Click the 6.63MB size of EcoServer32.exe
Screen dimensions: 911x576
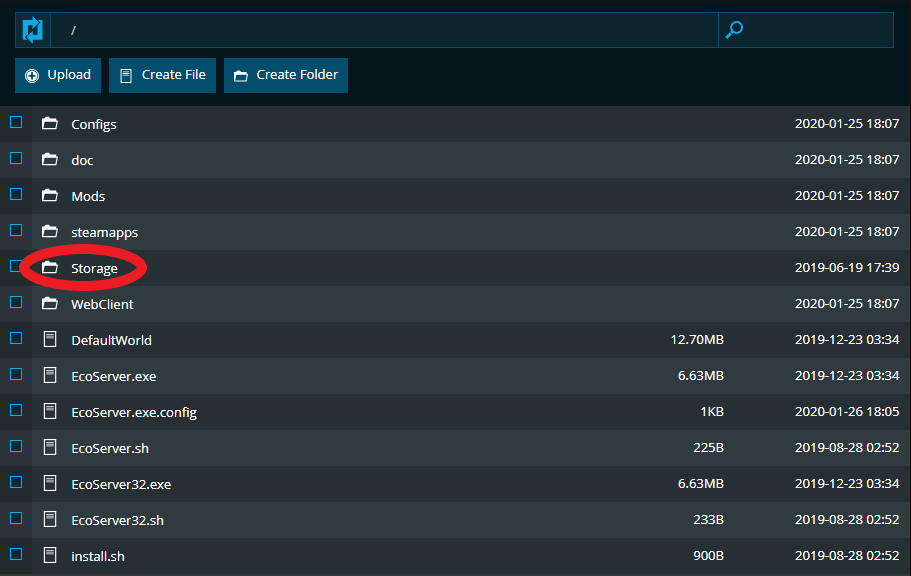(701, 484)
